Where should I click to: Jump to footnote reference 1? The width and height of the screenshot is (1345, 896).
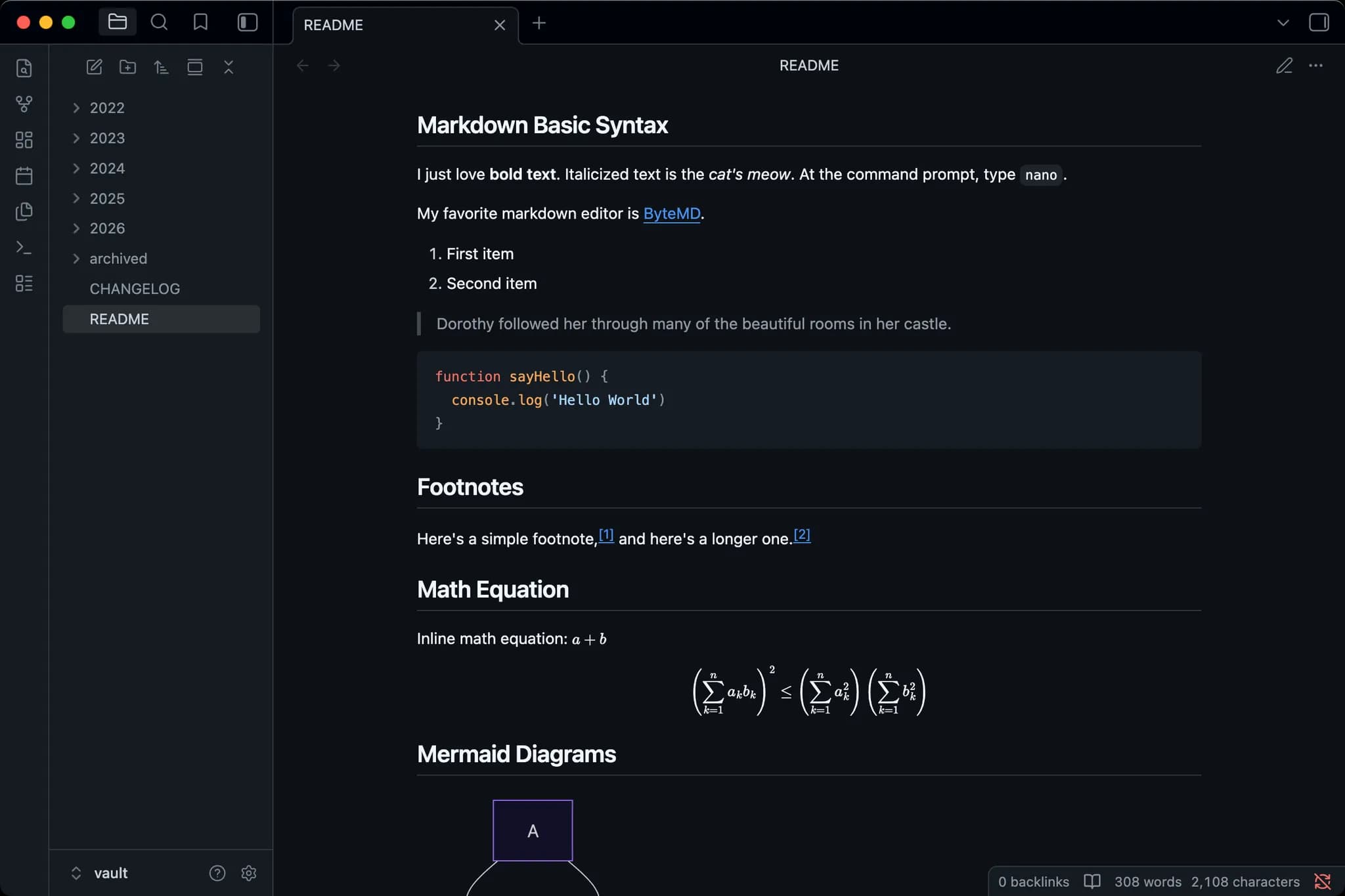coord(606,535)
